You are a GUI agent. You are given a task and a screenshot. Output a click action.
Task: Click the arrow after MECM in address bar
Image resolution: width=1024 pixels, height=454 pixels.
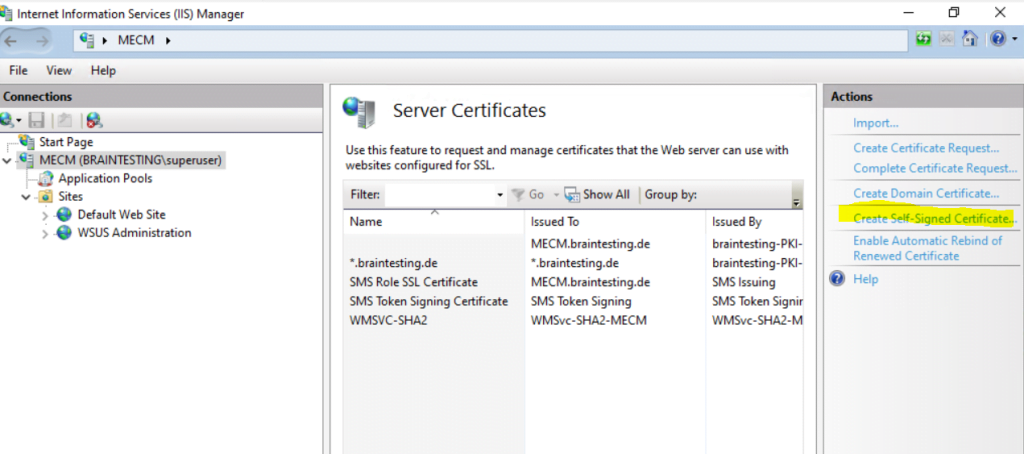click(x=168, y=41)
